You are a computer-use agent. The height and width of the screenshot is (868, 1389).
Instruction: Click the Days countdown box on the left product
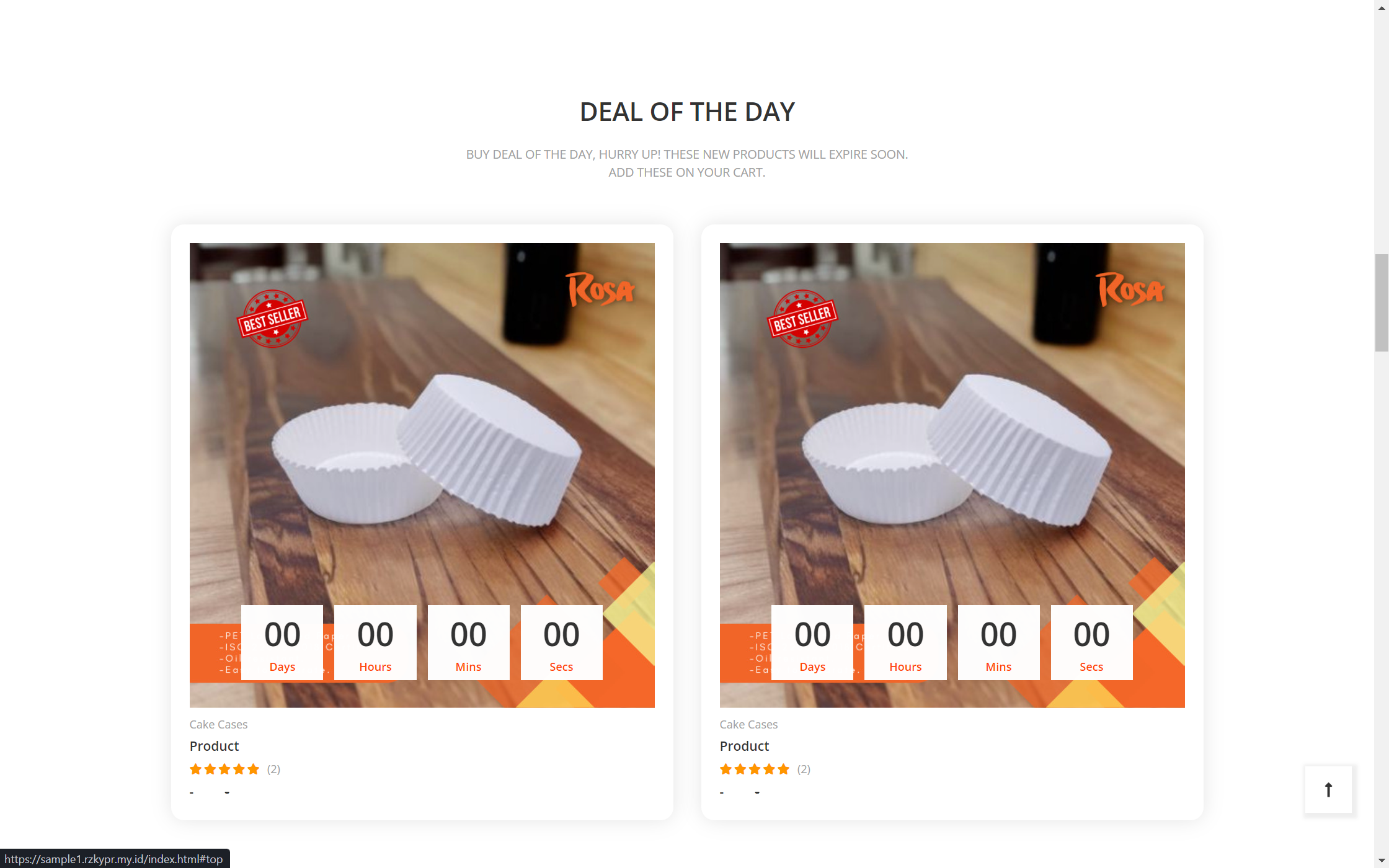(282, 642)
